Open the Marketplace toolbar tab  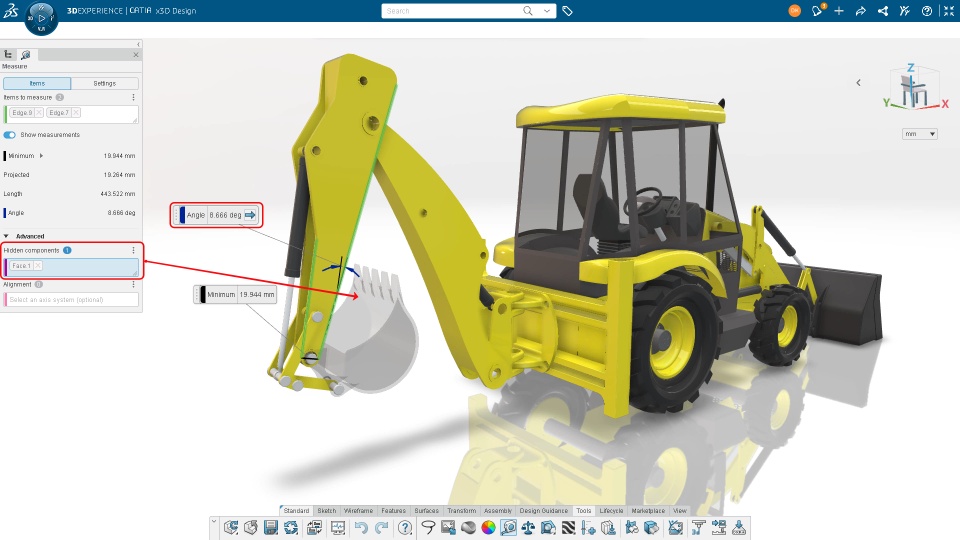coord(648,511)
